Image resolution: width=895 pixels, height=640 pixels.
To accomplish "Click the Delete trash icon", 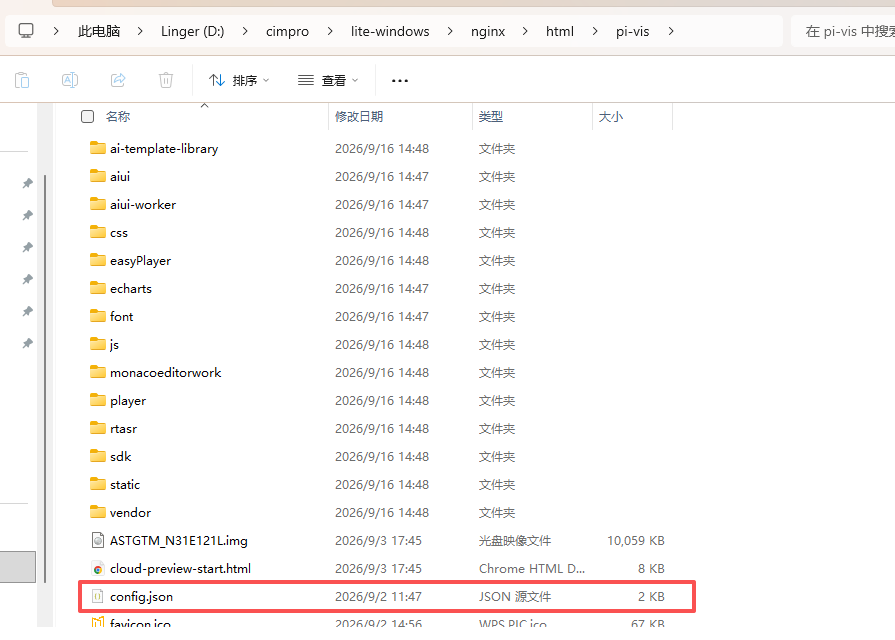I will tap(166, 80).
